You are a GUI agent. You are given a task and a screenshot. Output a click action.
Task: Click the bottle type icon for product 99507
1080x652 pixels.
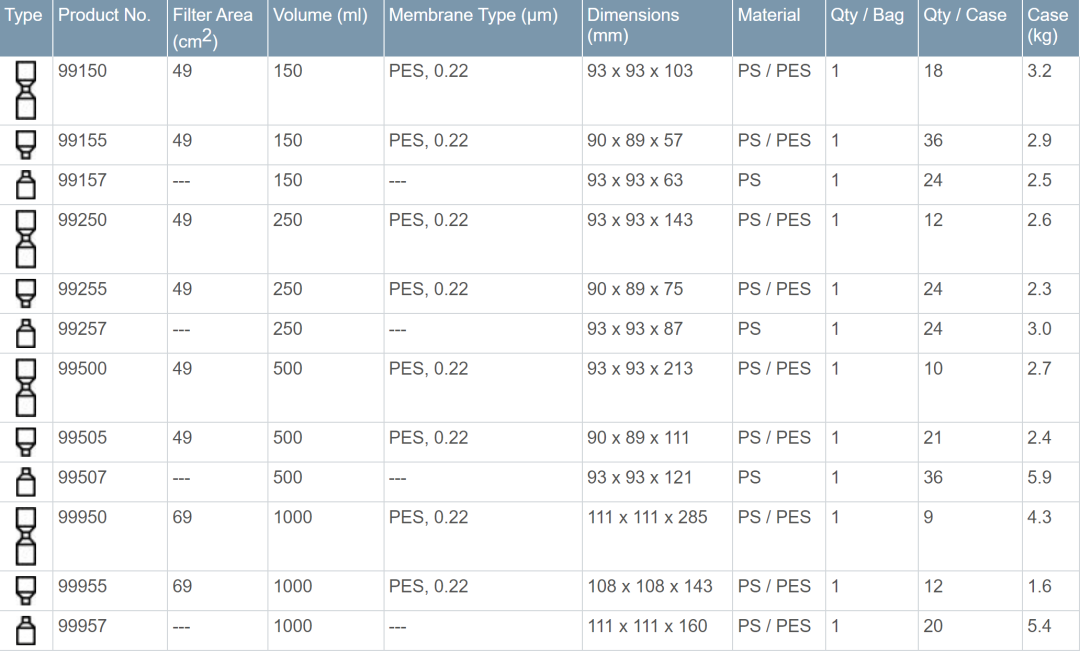(25, 482)
